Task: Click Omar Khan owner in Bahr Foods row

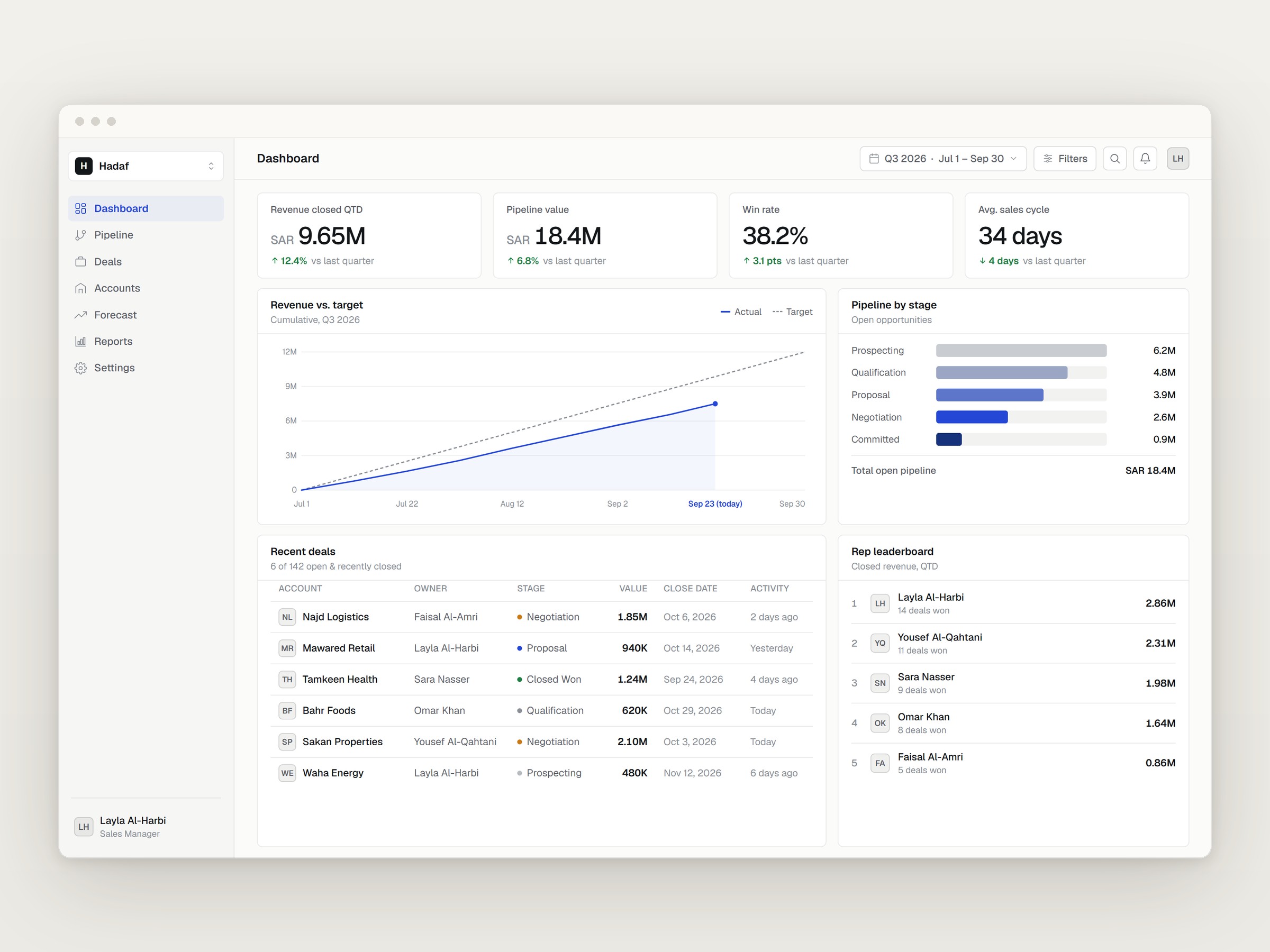Action: pyautogui.click(x=439, y=711)
